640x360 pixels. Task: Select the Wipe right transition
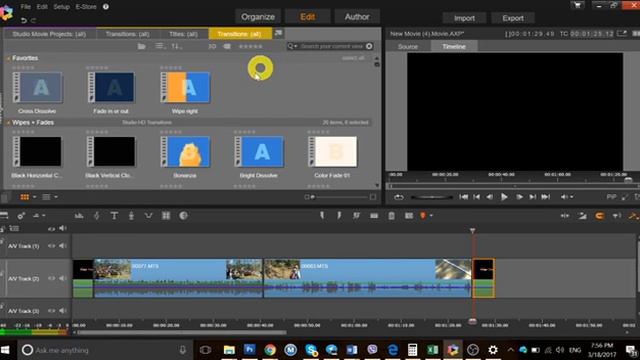click(x=185, y=88)
